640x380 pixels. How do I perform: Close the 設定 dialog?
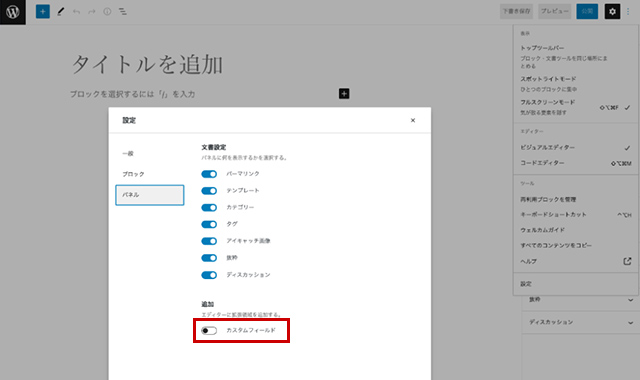(x=413, y=120)
